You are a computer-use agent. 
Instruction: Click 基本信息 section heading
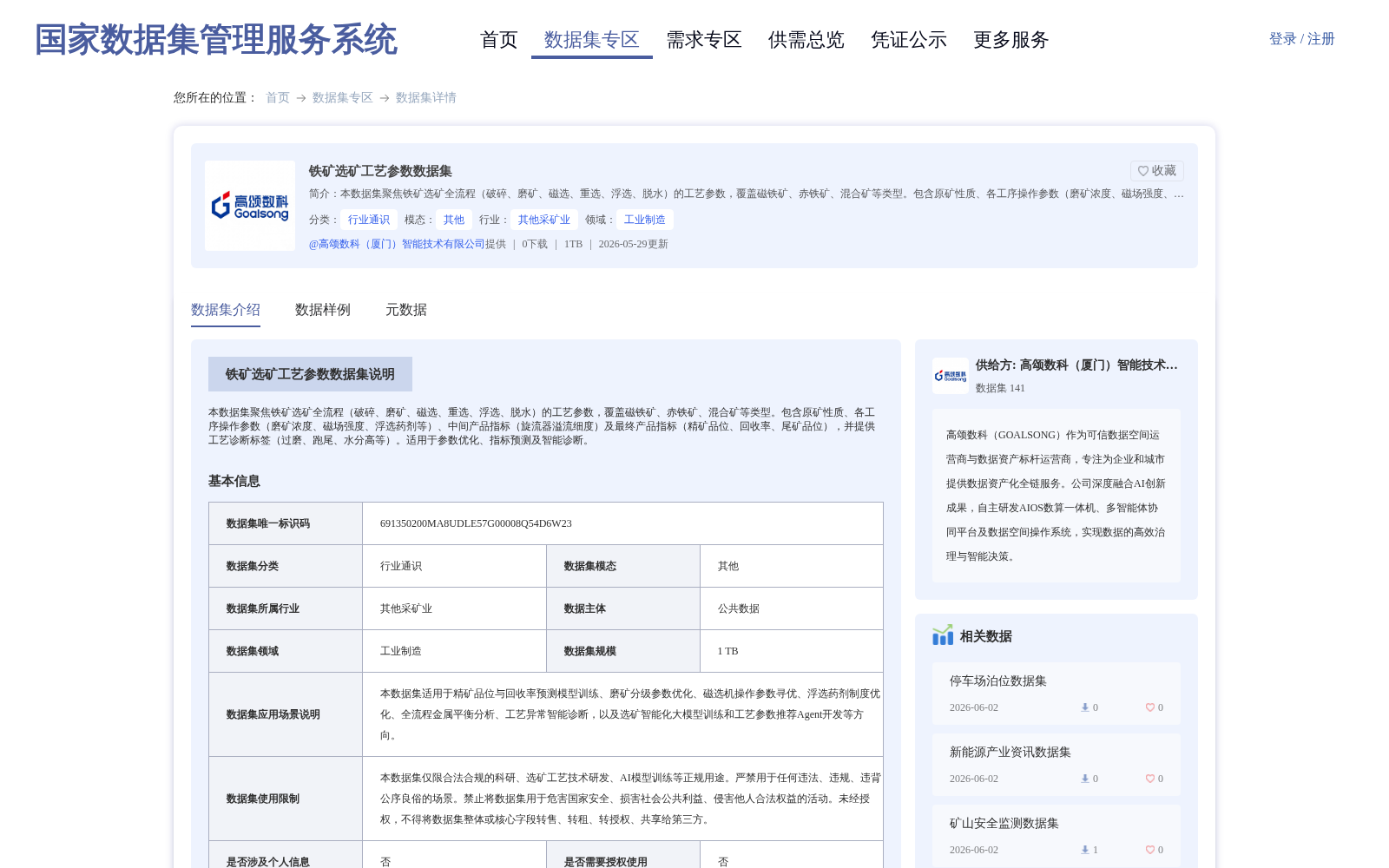(234, 481)
